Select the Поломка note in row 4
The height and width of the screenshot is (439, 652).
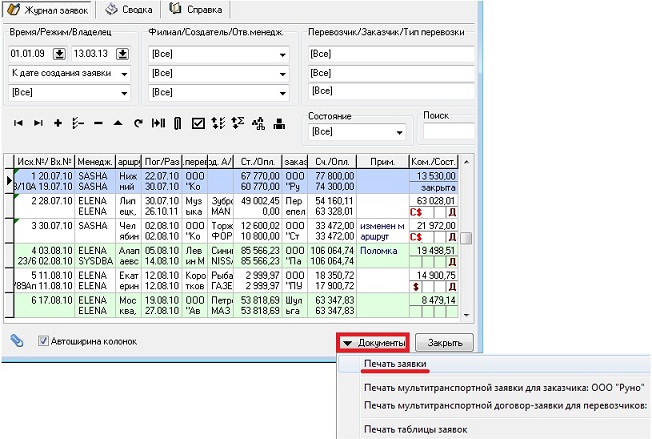pos(378,251)
